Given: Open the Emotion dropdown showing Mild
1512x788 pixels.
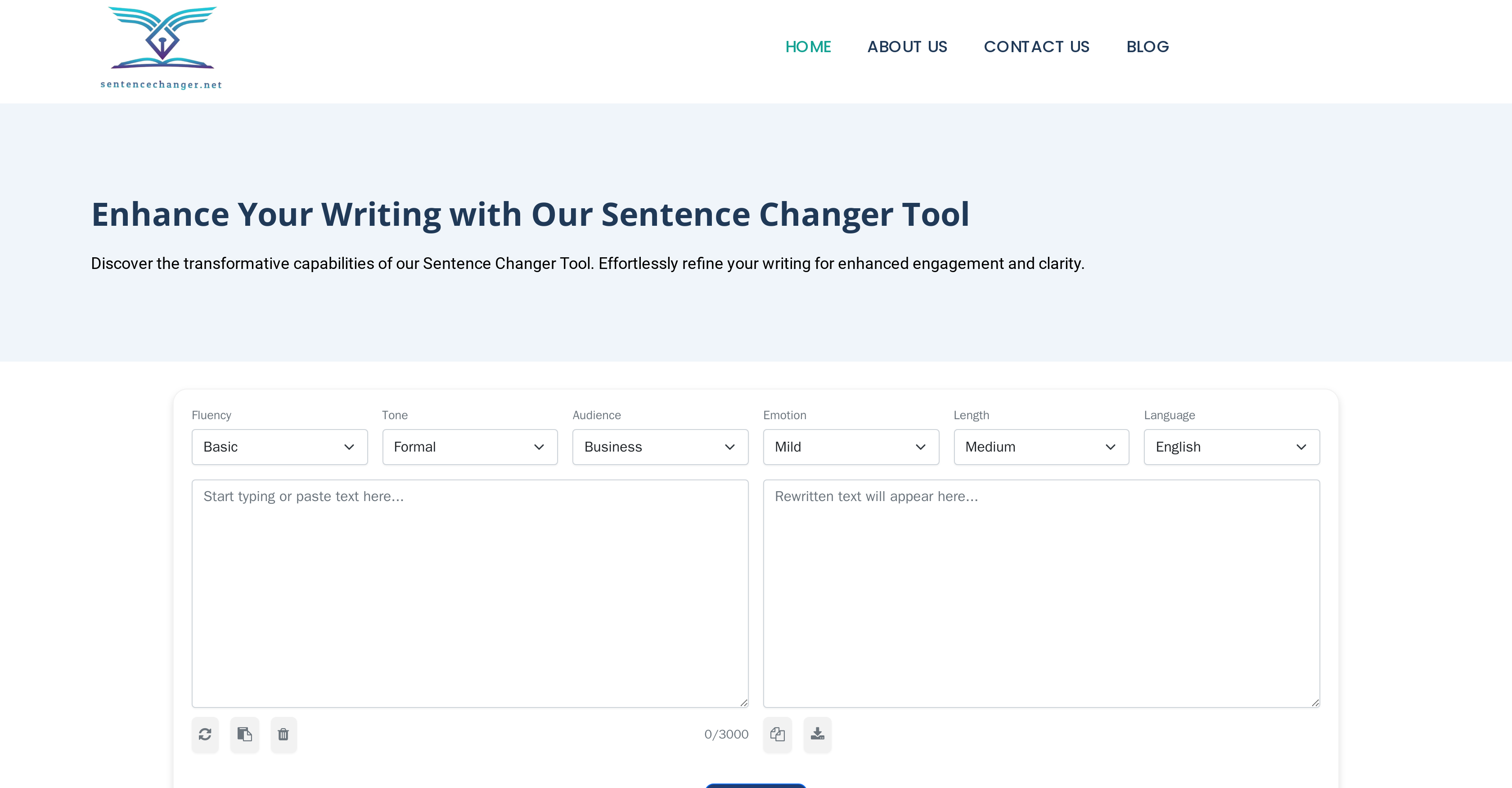Looking at the screenshot, I should 850,447.
